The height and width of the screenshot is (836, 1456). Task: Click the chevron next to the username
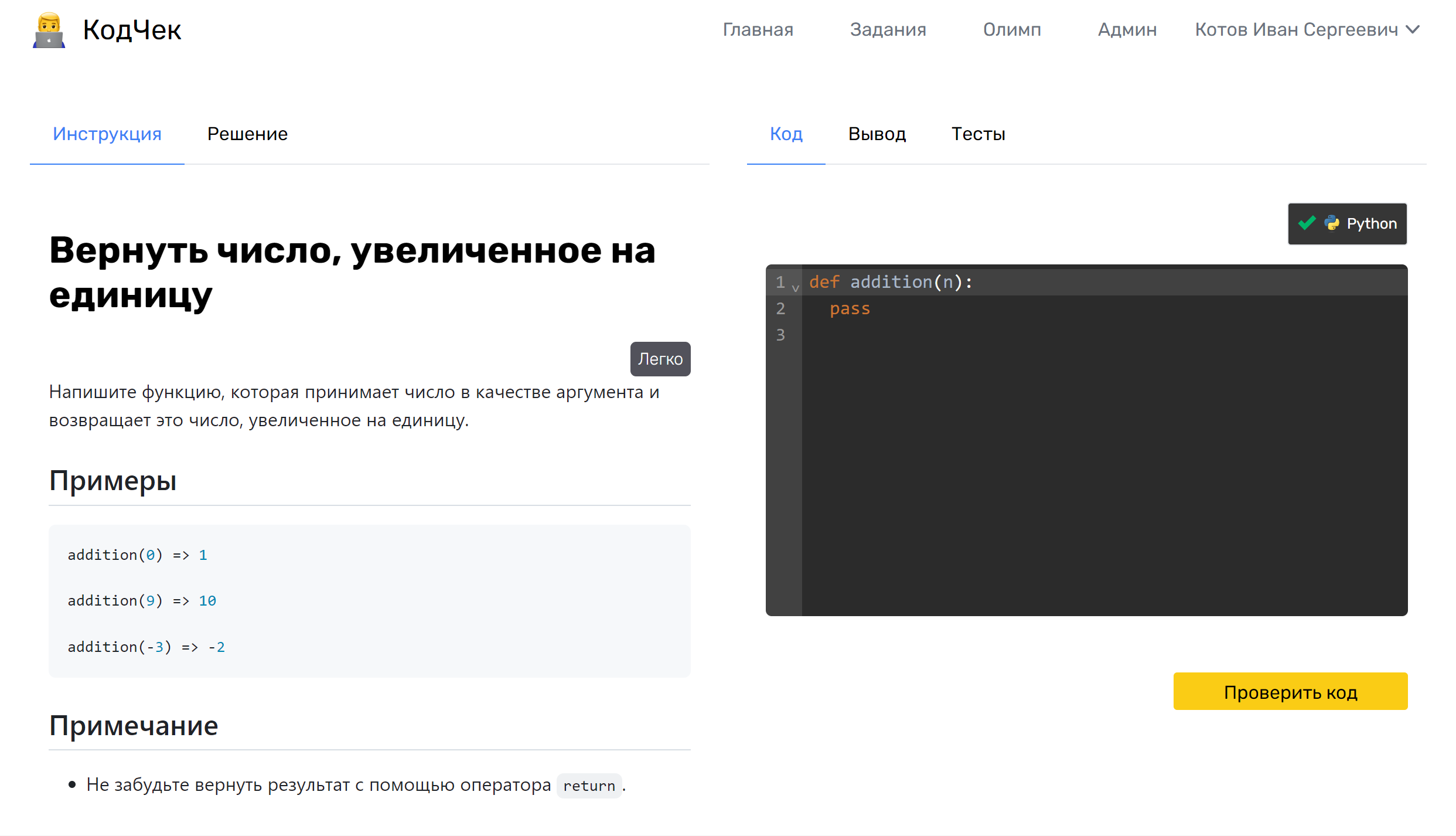coord(1413,30)
